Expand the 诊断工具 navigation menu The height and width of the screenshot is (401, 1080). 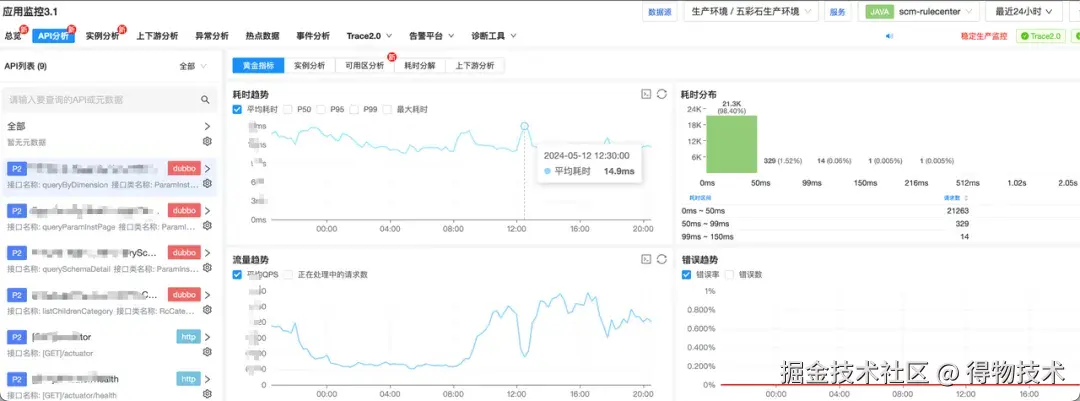coord(494,36)
